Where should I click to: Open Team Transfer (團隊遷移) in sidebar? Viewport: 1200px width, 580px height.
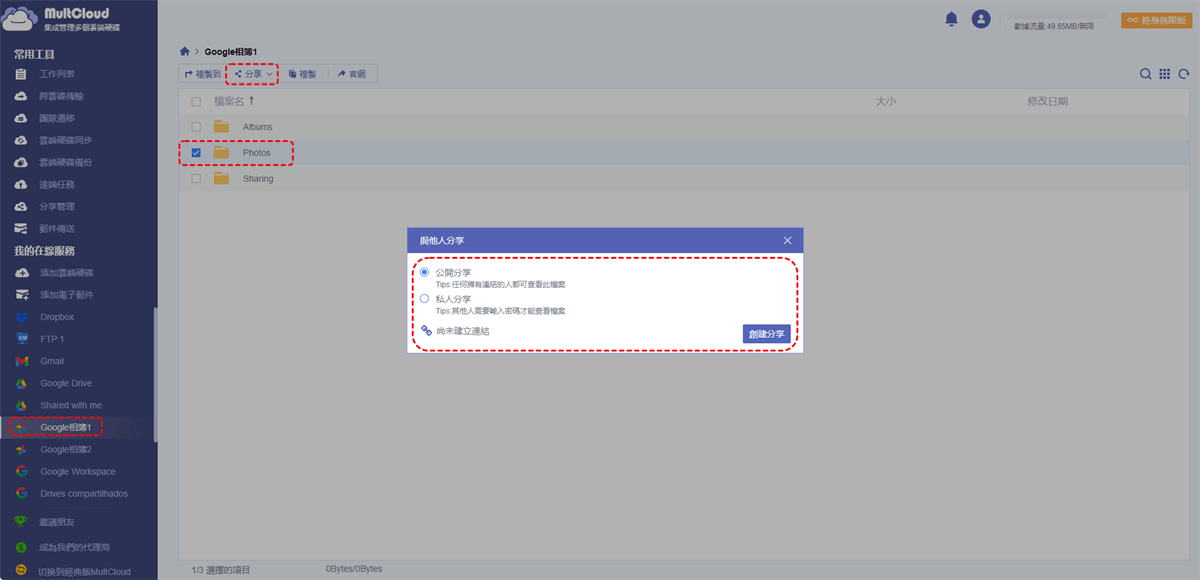tap(58, 118)
